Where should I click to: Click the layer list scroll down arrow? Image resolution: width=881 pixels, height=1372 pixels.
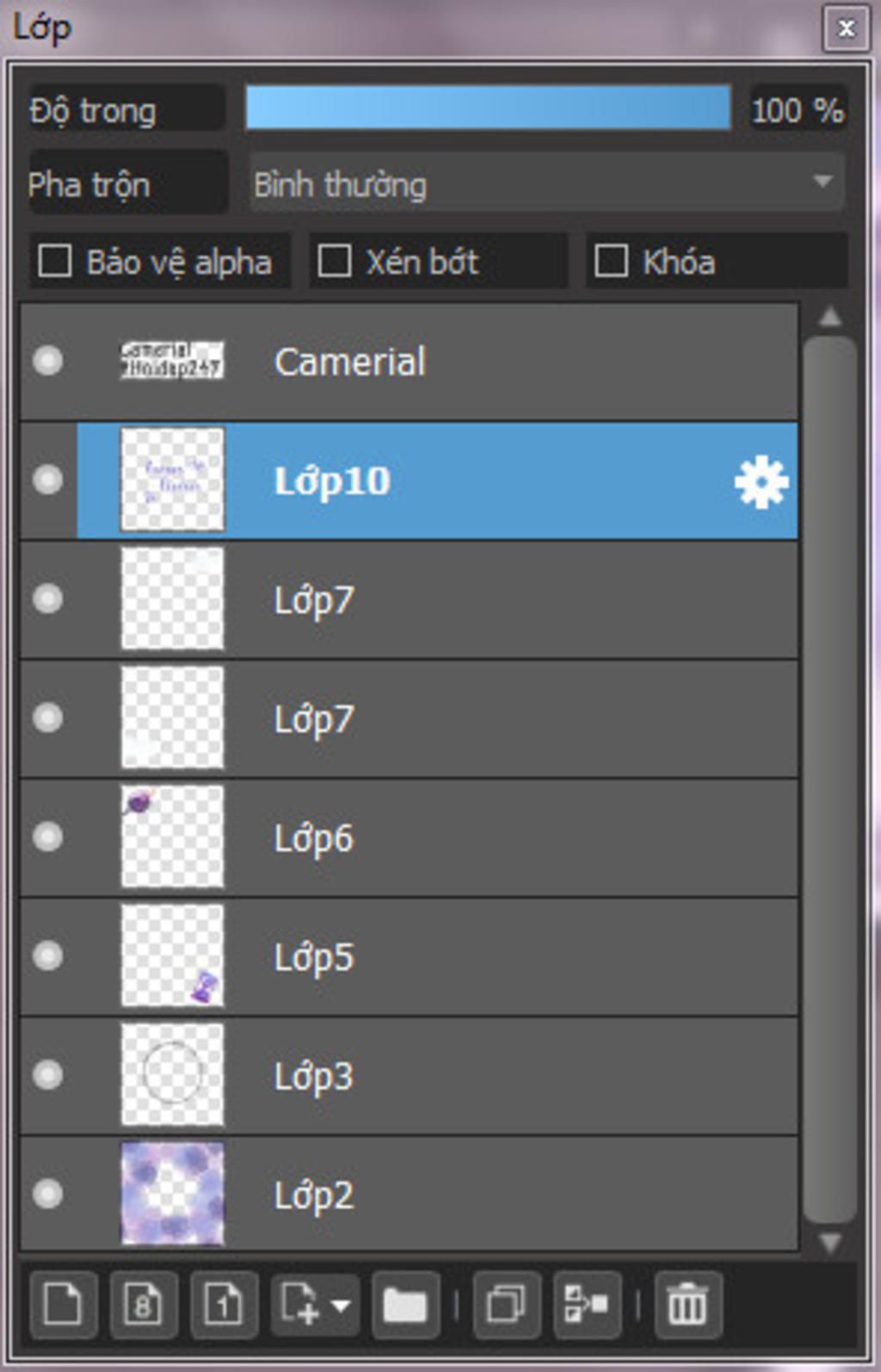[830, 1242]
